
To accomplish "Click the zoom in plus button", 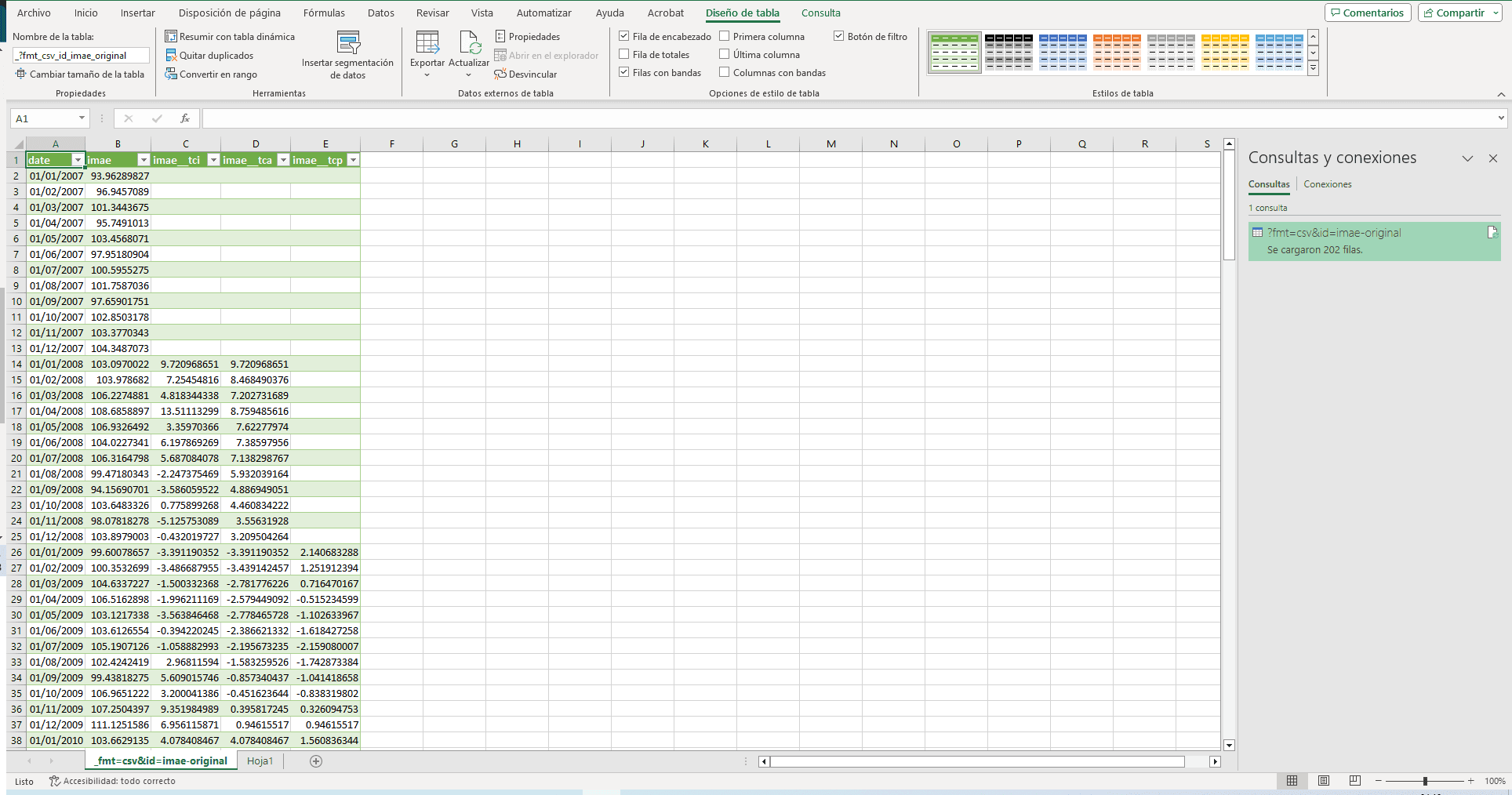I will (1471, 781).
